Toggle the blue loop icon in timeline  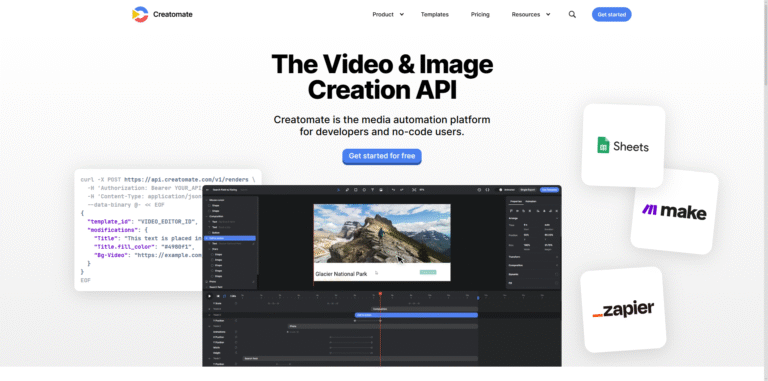coord(224,296)
